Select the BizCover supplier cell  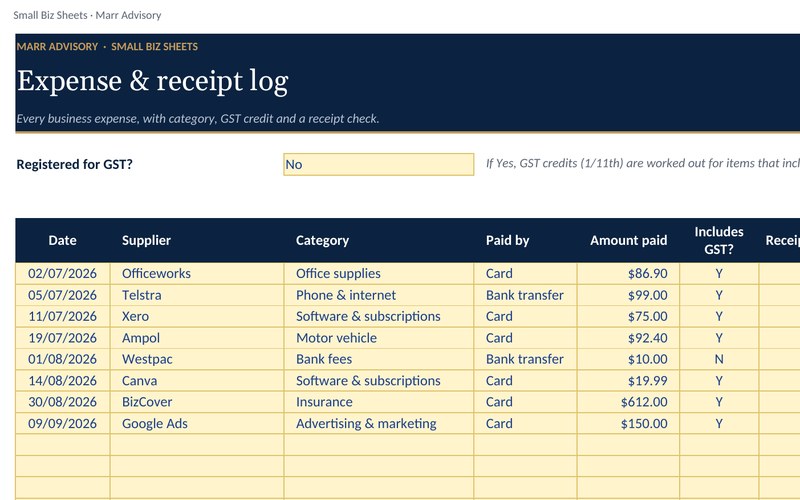[x=197, y=402]
